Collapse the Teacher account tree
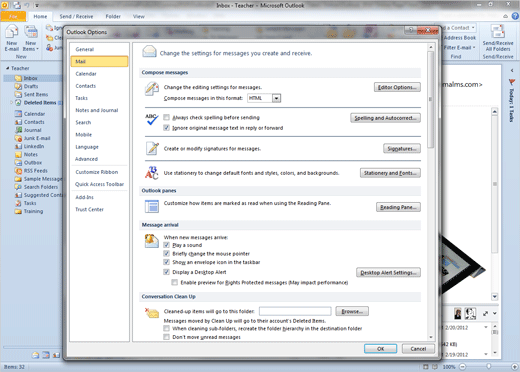 tap(8, 68)
